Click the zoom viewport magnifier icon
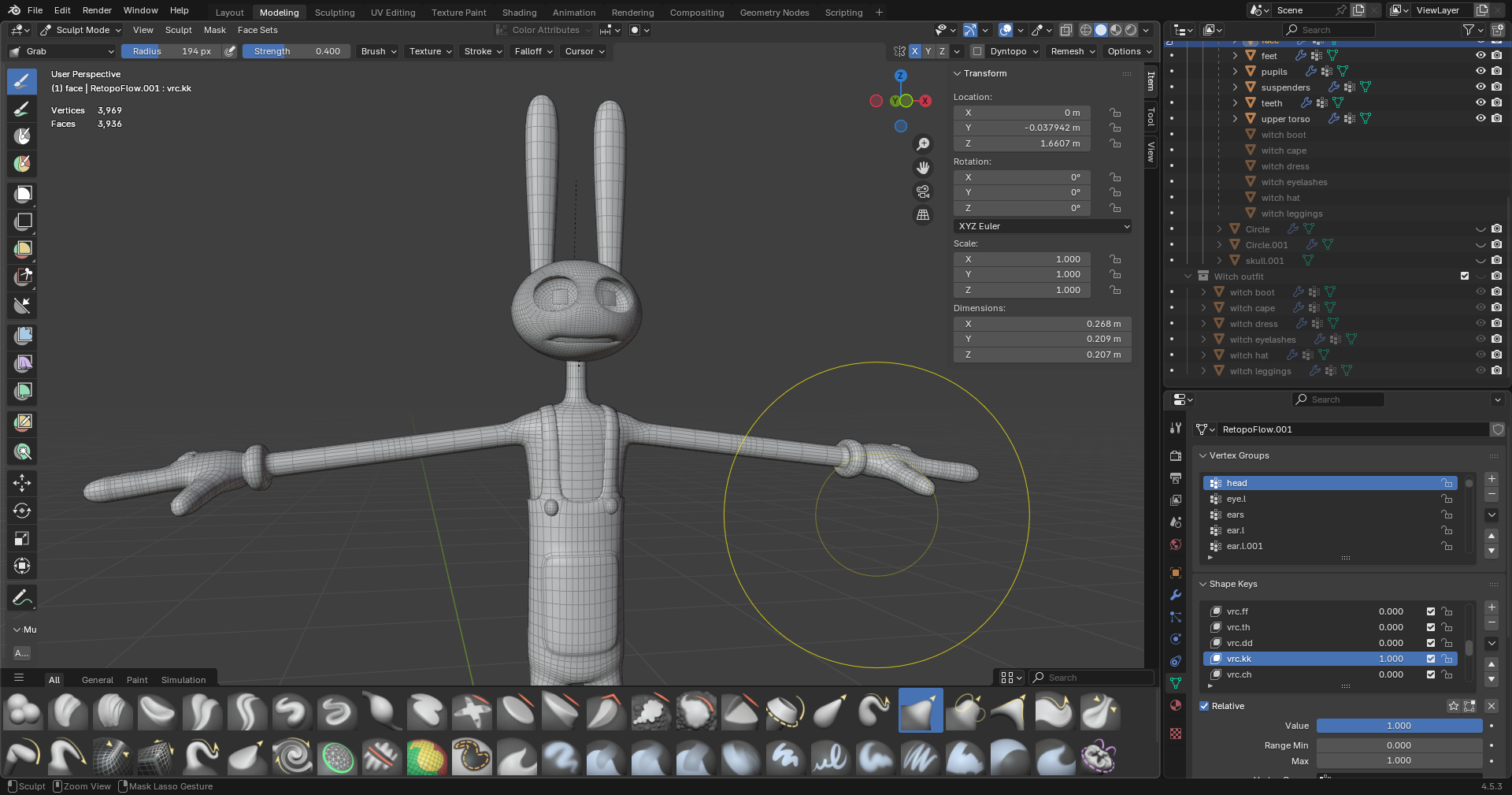Viewport: 1512px width, 795px height. click(923, 144)
